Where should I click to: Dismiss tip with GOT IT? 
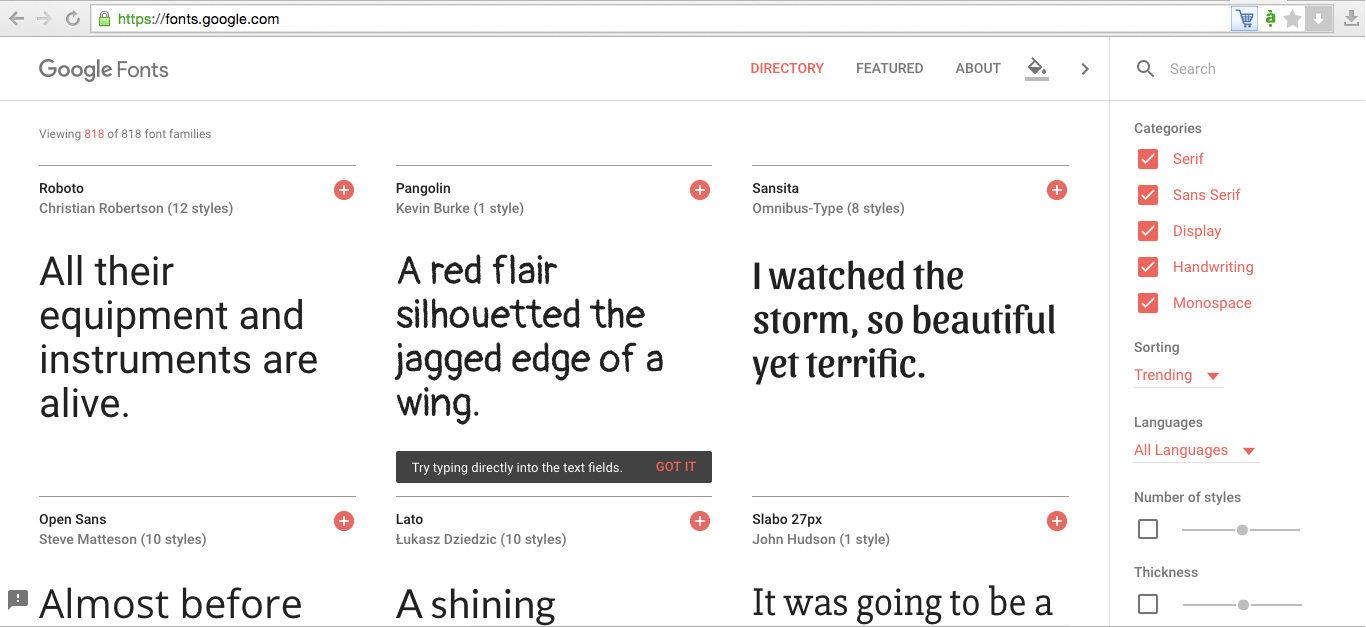coord(676,467)
